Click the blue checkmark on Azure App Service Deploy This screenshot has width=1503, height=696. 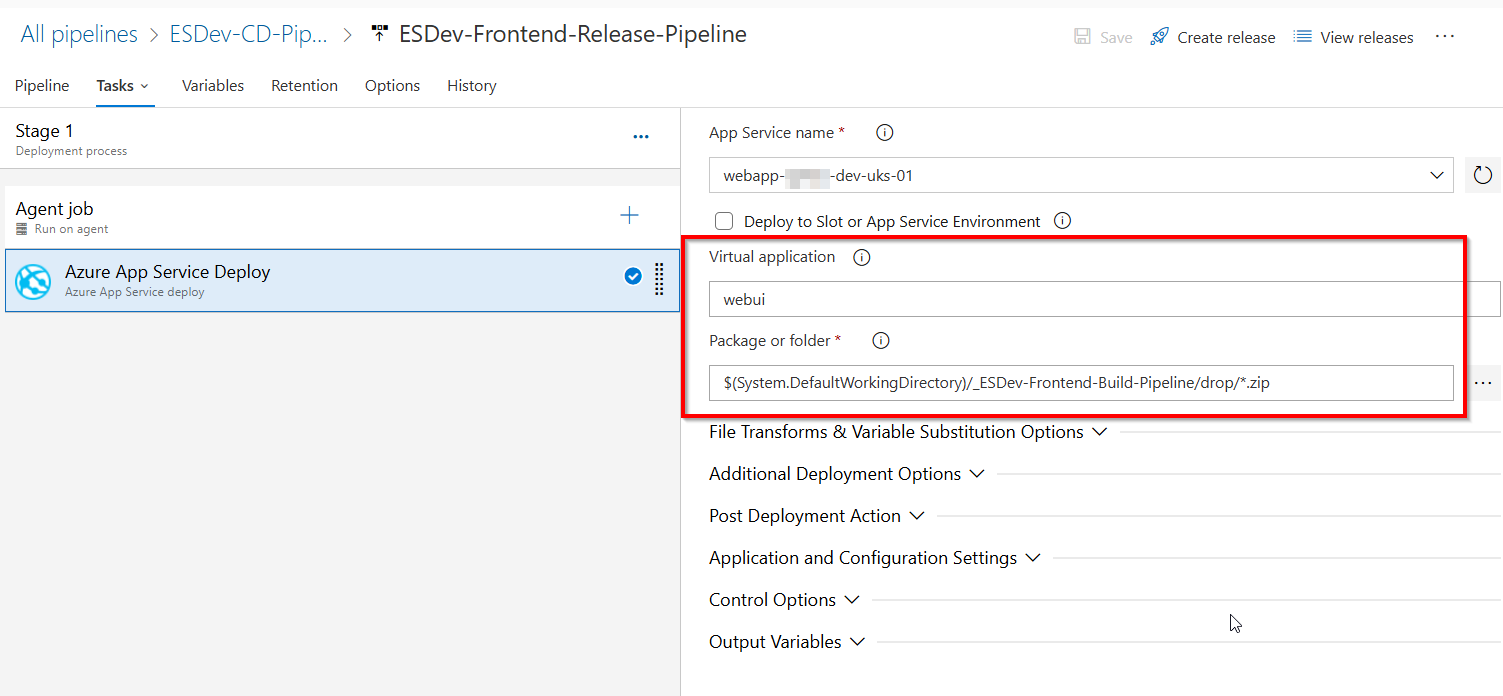pyautogui.click(x=633, y=277)
